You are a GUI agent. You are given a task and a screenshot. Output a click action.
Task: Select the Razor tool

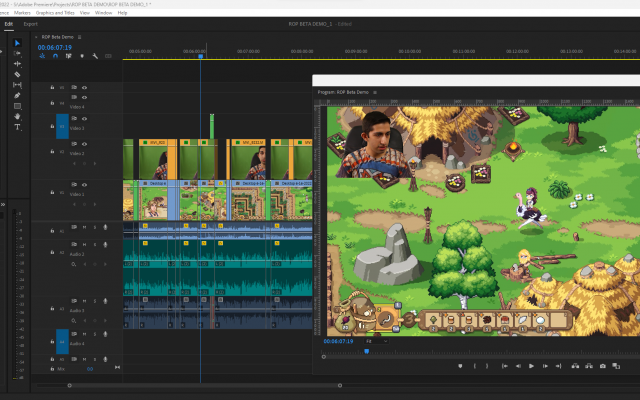point(17,74)
